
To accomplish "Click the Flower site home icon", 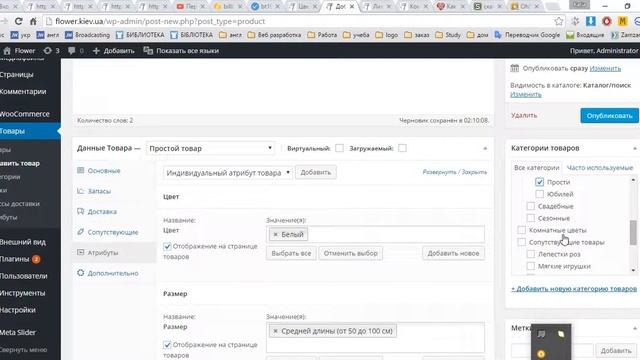I will [7, 51].
